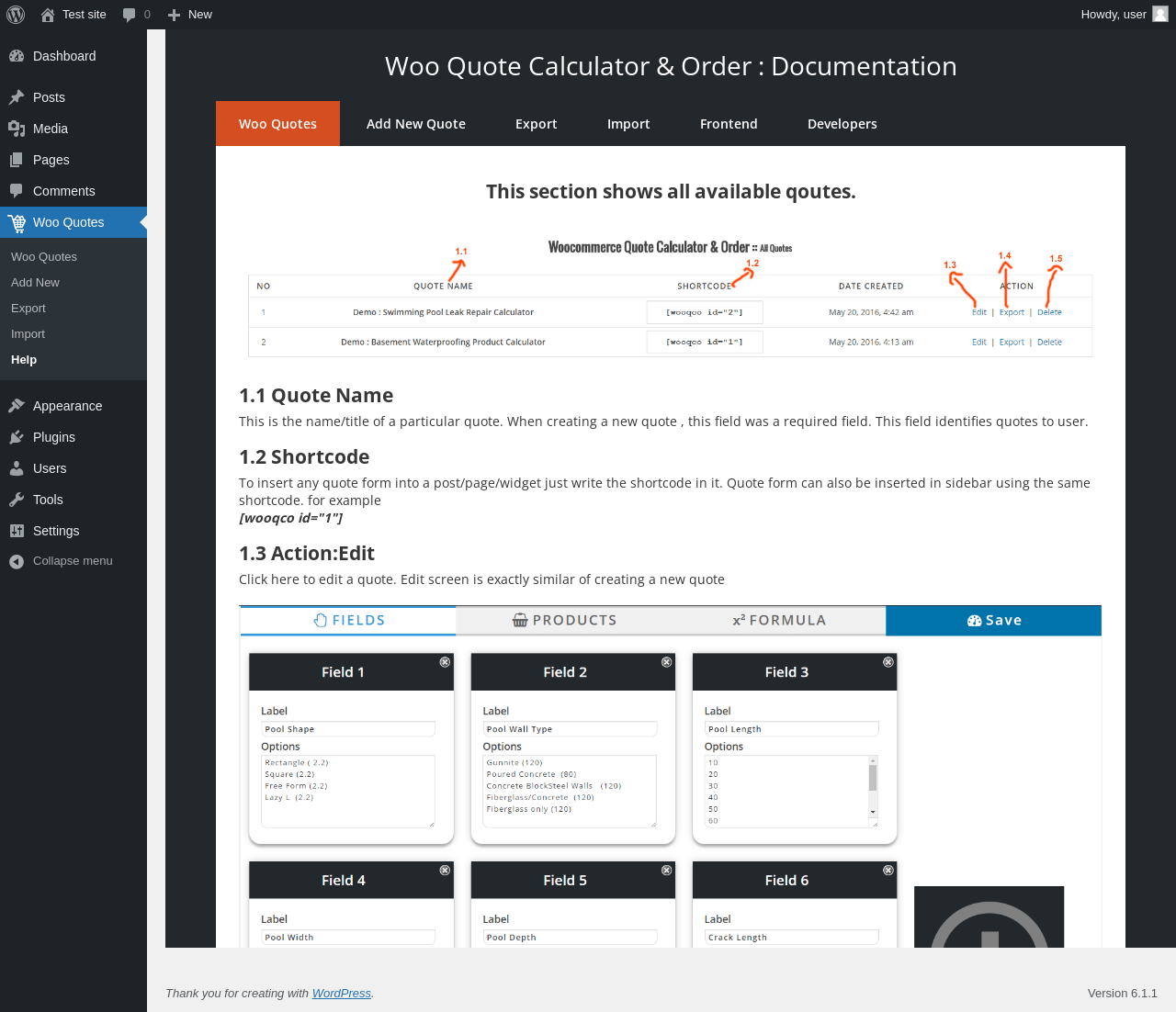Click the Users person icon

click(x=17, y=468)
